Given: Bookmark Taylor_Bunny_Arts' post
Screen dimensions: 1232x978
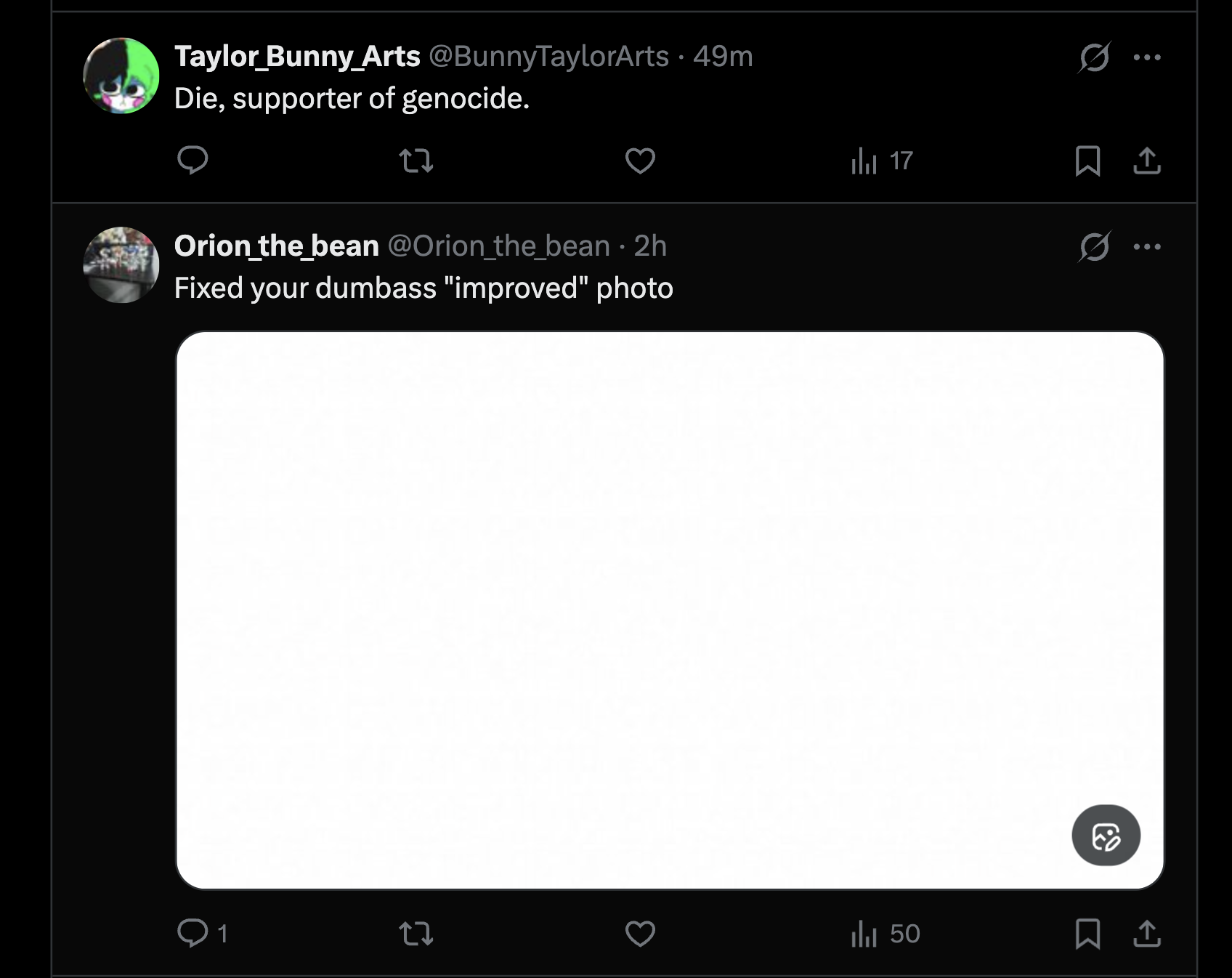Looking at the screenshot, I should pyautogui.click(x=1087, y=161).
